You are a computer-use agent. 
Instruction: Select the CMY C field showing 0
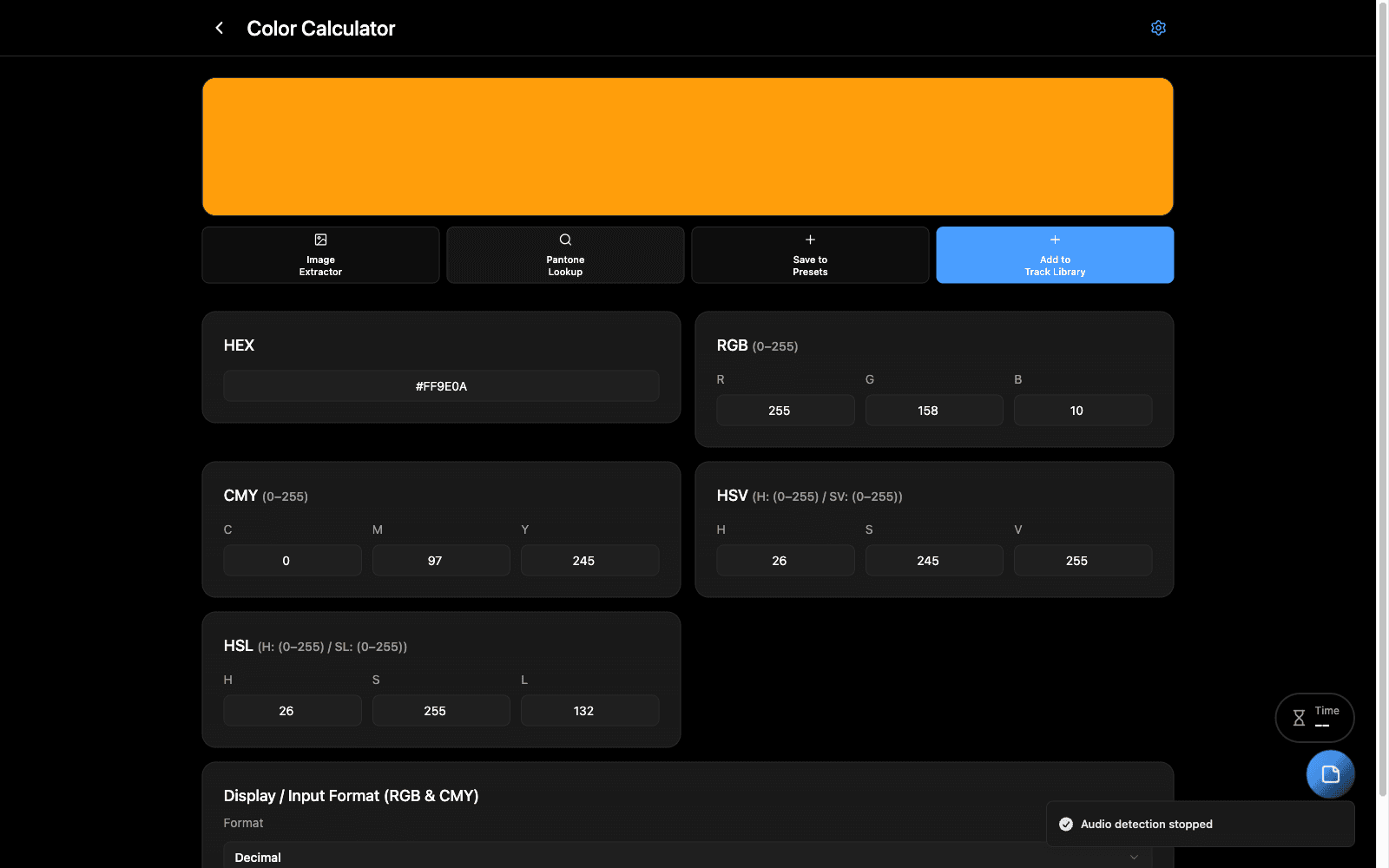coord(293,561)
